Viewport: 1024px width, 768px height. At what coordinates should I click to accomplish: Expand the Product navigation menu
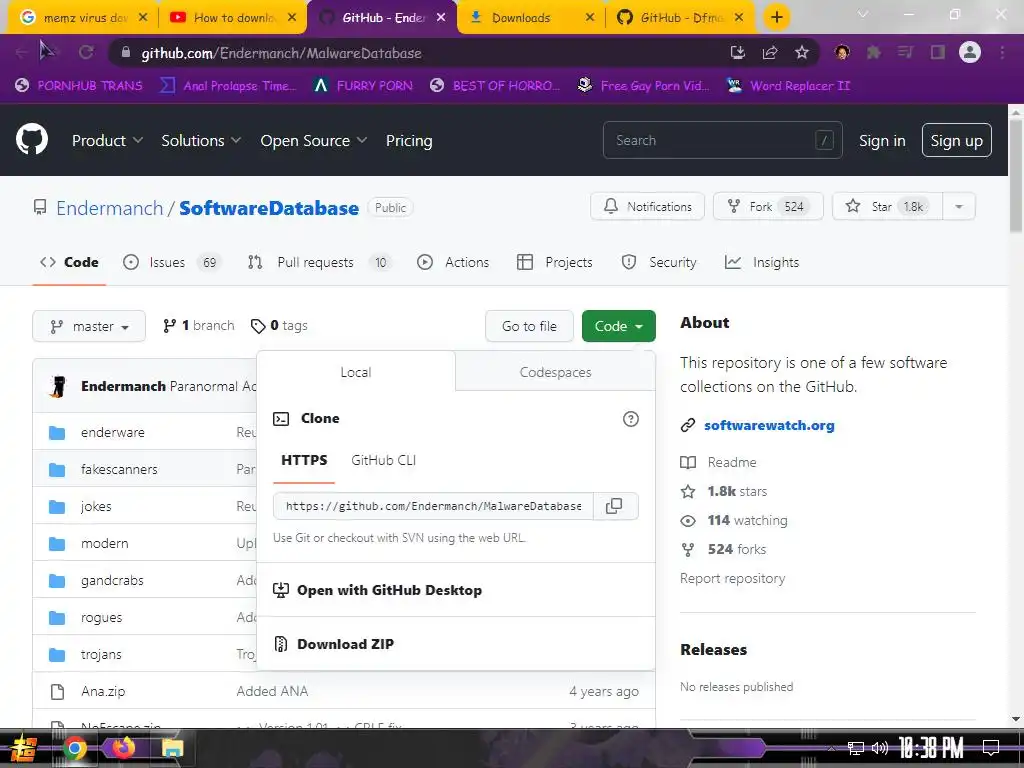(107, 140)
